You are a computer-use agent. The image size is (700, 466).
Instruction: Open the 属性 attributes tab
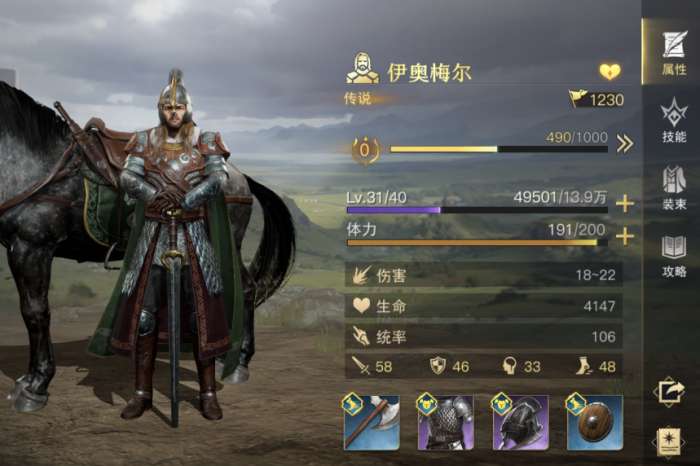tap(673, 52)
